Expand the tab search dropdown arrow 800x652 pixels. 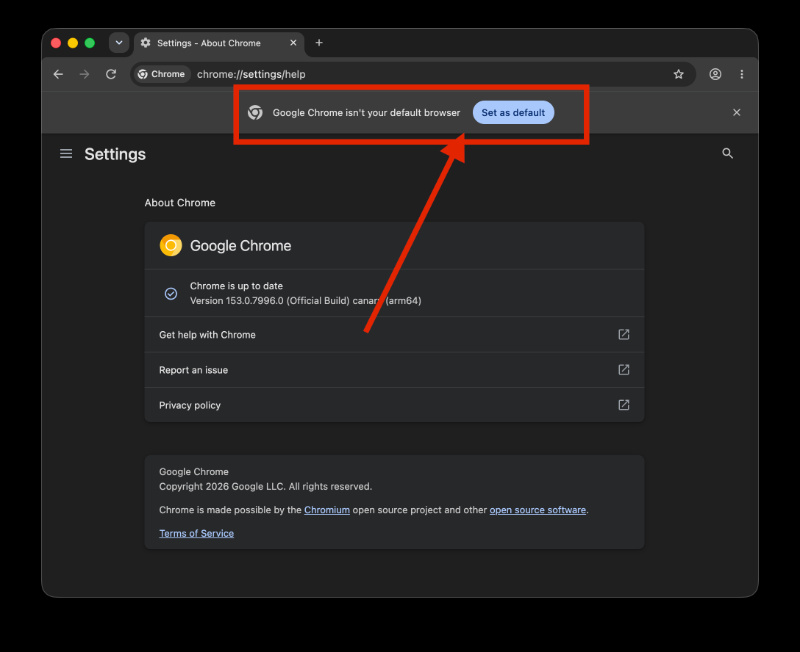(x=119, y=43)
